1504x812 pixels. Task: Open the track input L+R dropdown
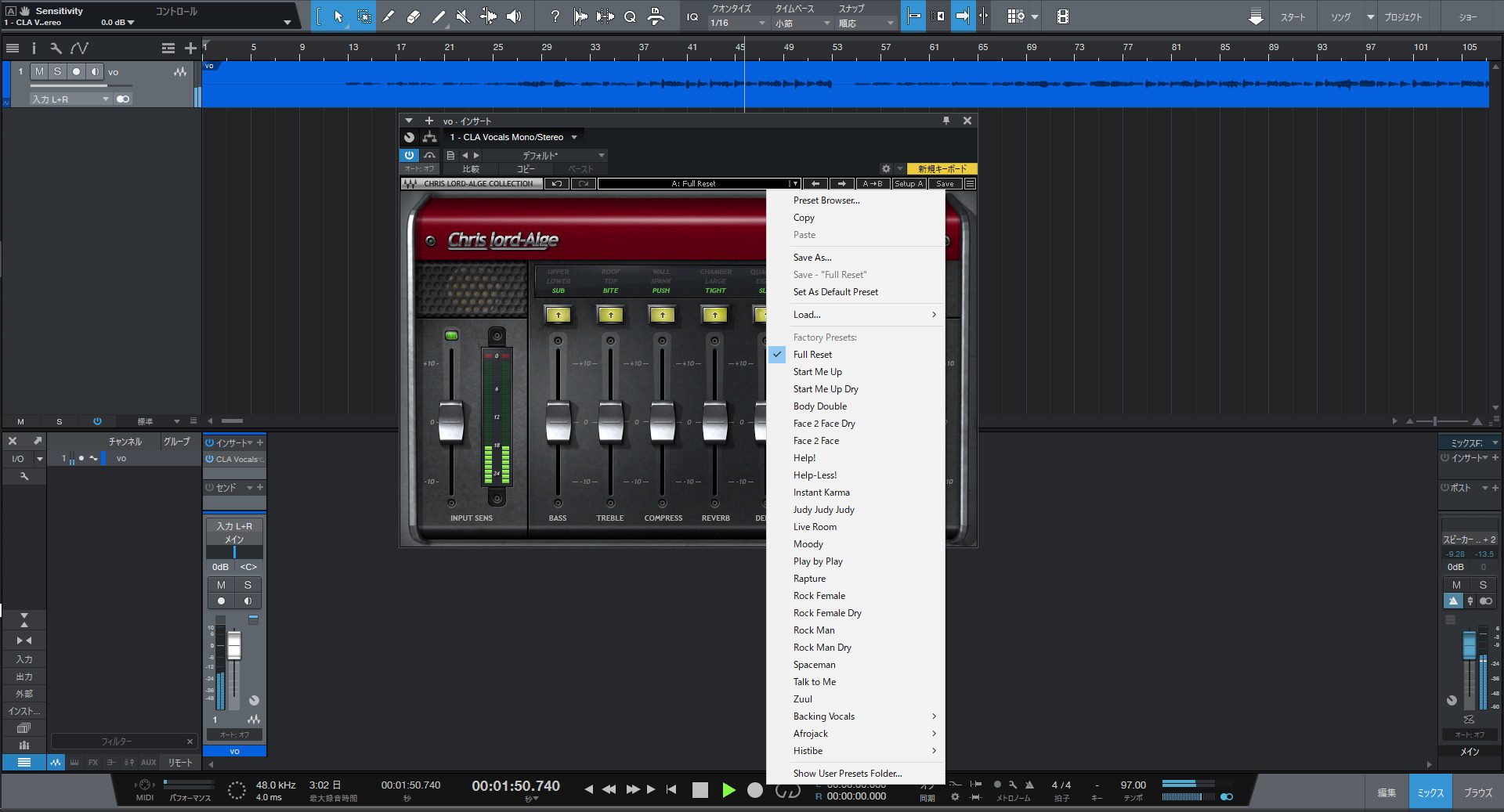pyautogui.click(x=70, y=99)
